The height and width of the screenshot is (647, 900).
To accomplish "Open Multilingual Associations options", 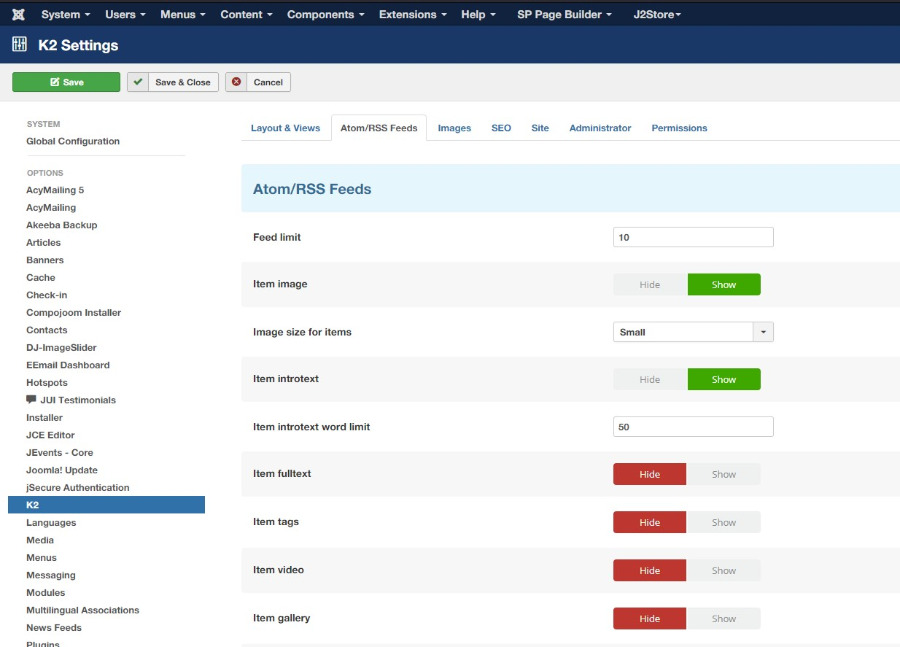I will (83, 610).
